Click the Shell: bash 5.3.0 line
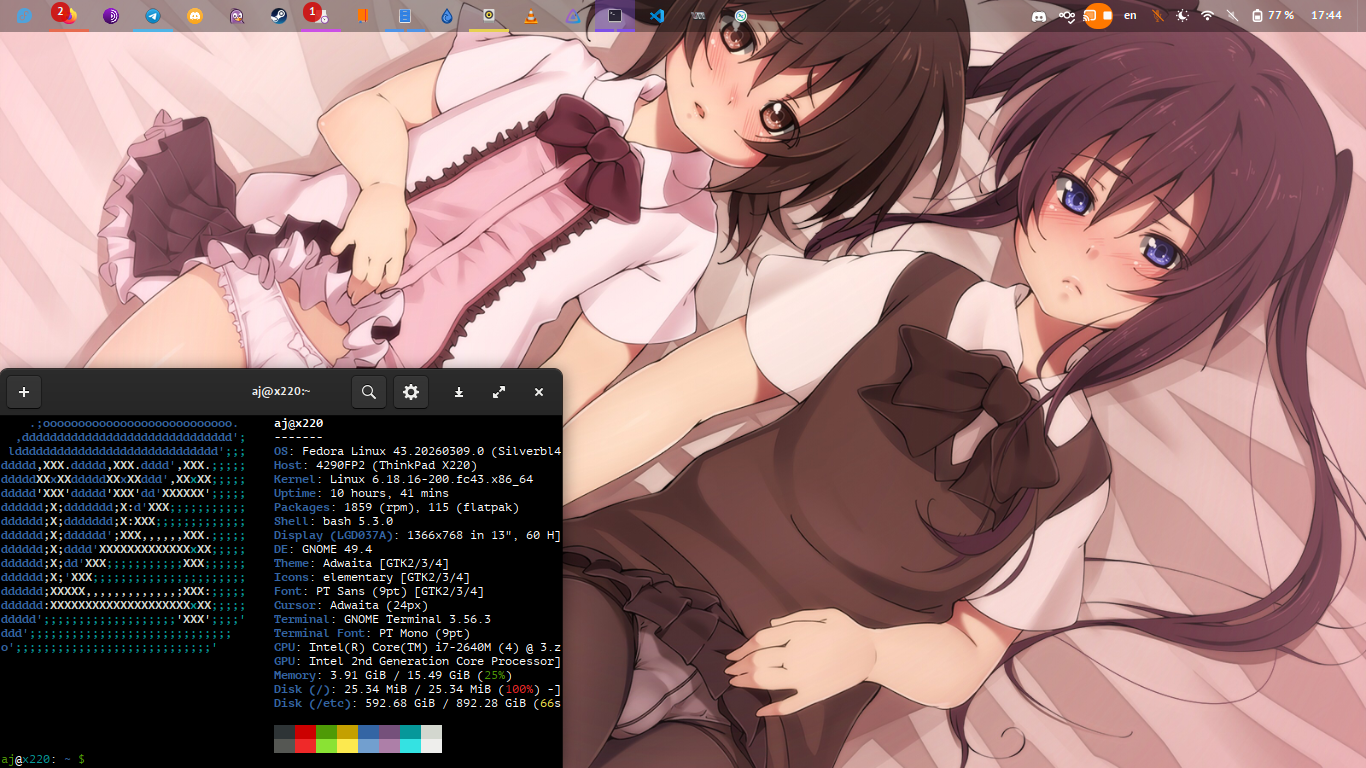Viewport: 1366px width, 768px height. (x=333, y=522)
